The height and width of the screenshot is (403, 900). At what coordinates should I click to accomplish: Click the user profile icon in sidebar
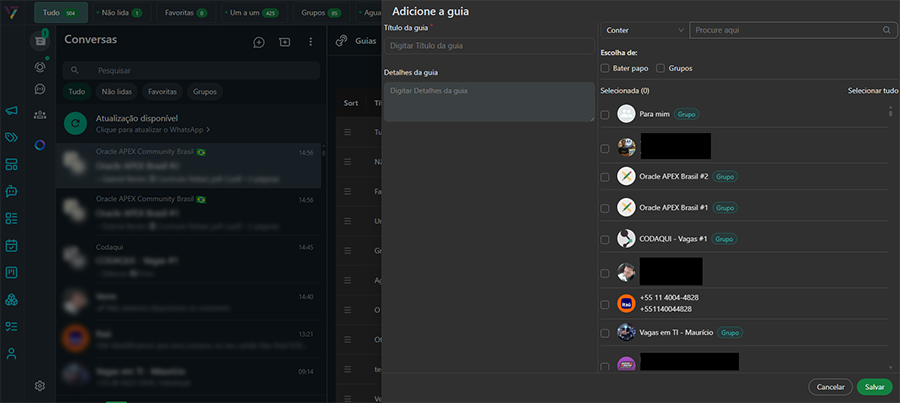point(12,353)
